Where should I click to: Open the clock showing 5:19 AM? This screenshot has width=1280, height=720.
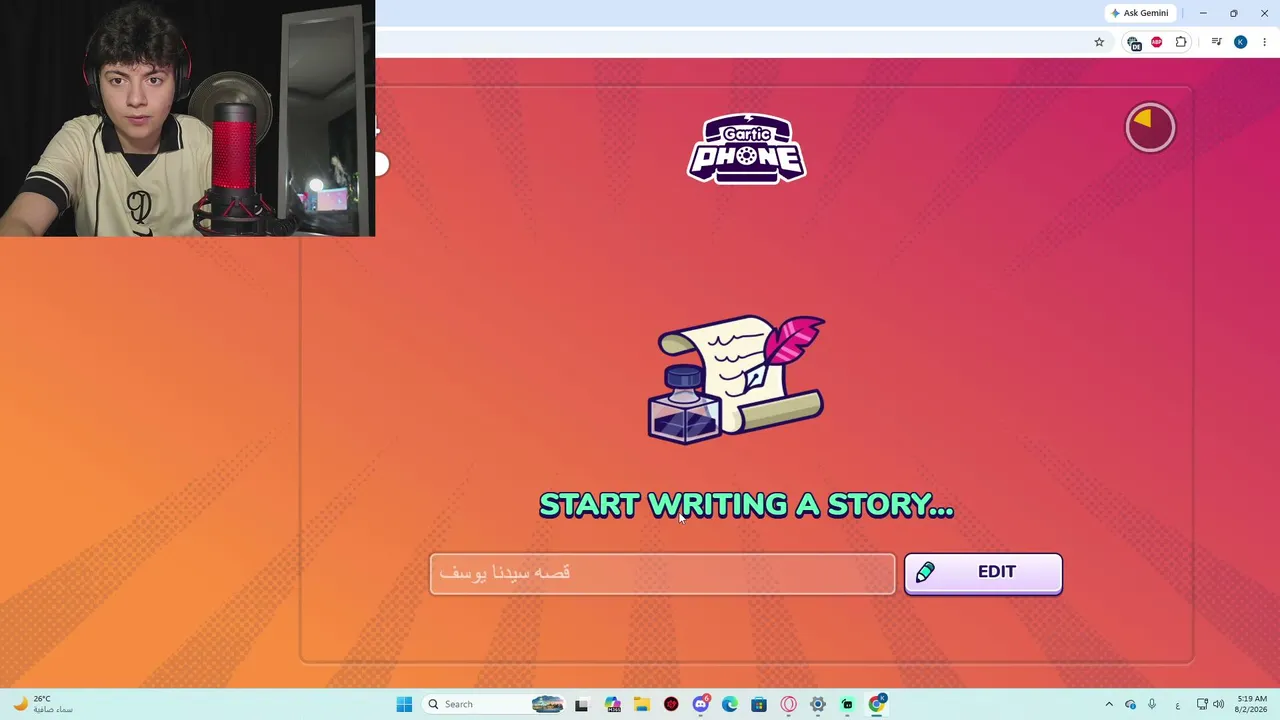tap(1252, 704)
